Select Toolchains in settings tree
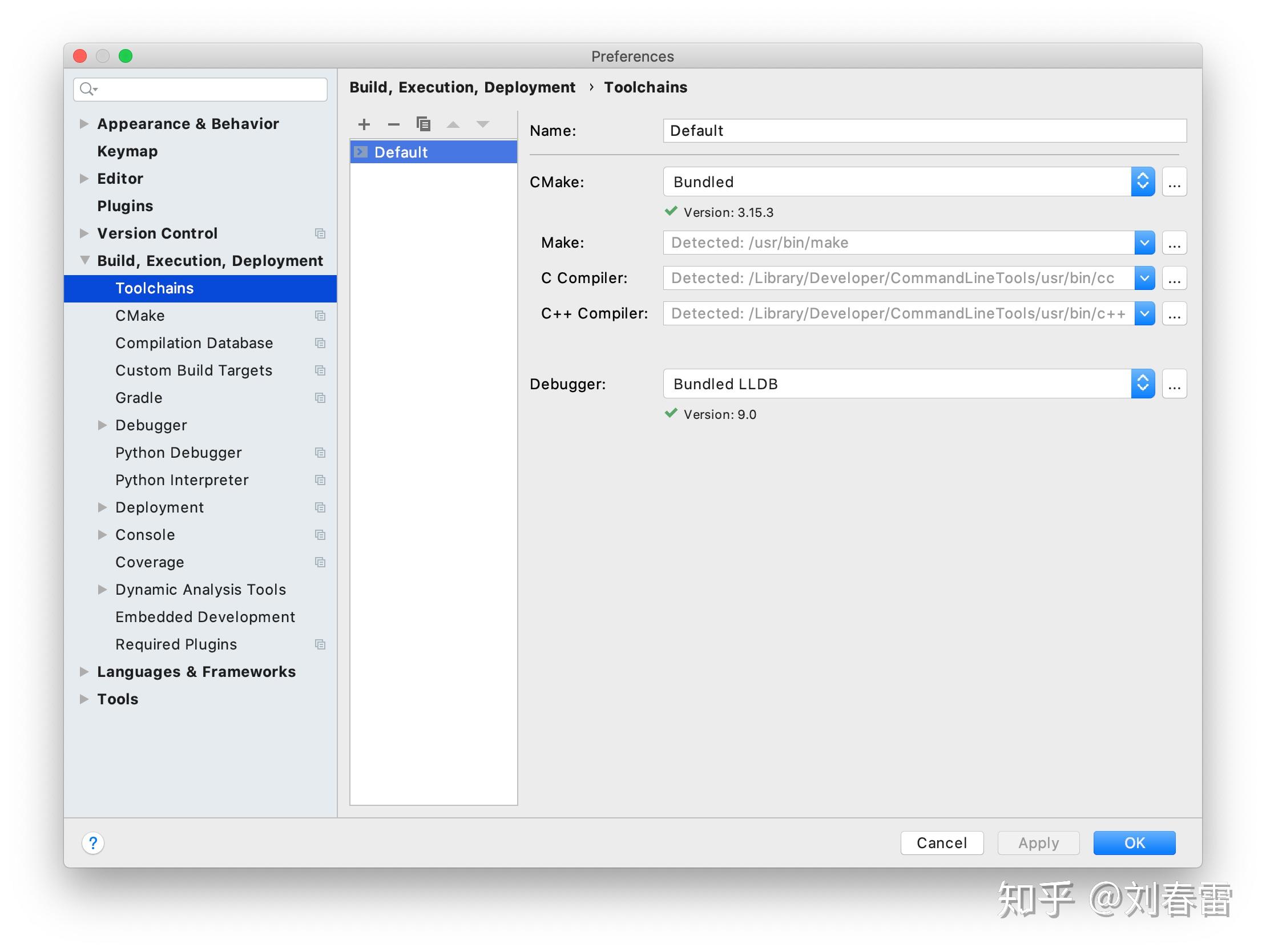 [x=200, y=289]
